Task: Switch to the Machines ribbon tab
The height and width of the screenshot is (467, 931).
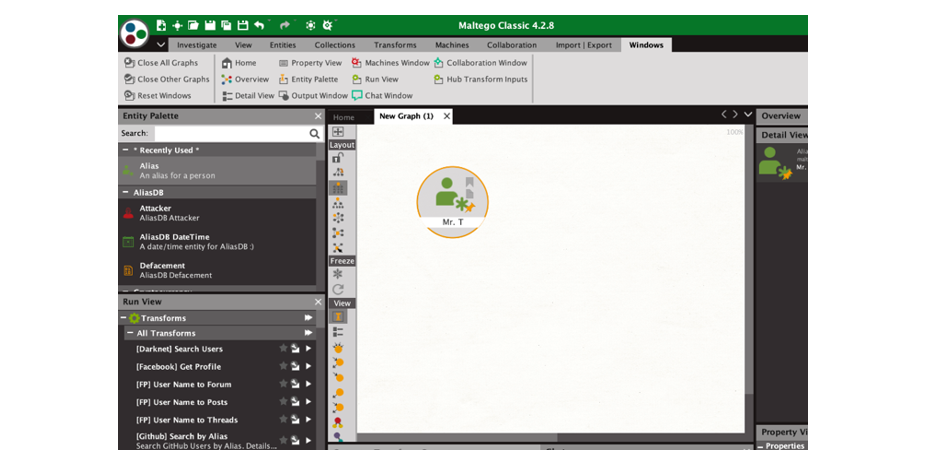Action: tap(452, 45)
